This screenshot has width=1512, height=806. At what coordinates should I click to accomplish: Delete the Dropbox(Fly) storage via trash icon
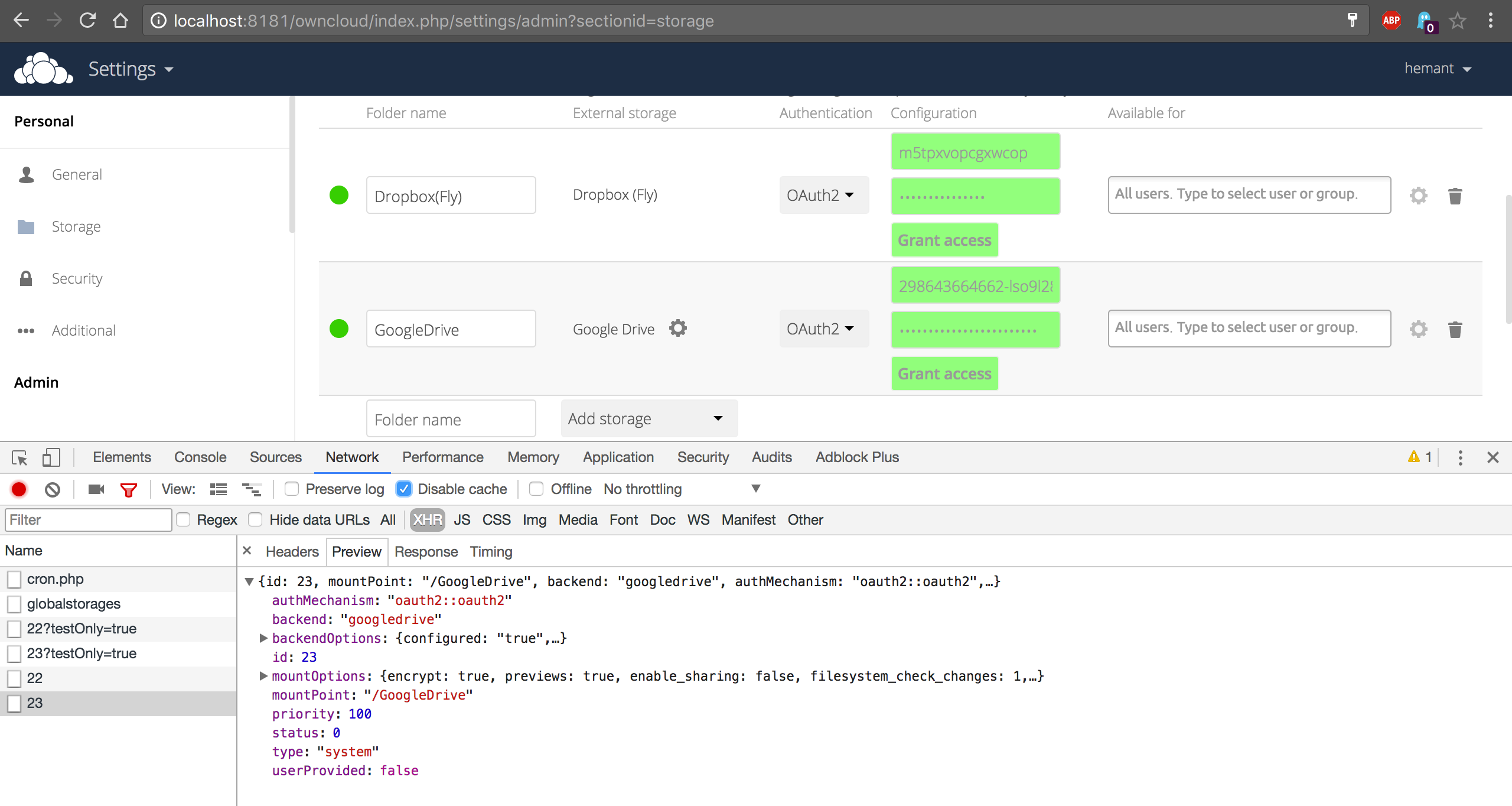(1455, 196)
